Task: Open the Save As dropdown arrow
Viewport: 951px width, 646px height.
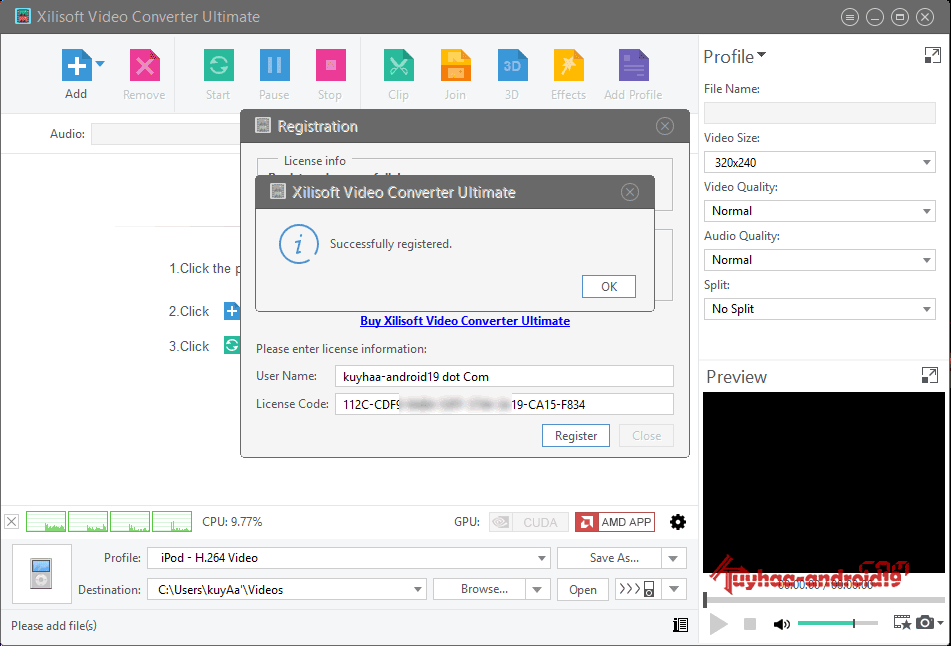Action: tap(674, 558)
